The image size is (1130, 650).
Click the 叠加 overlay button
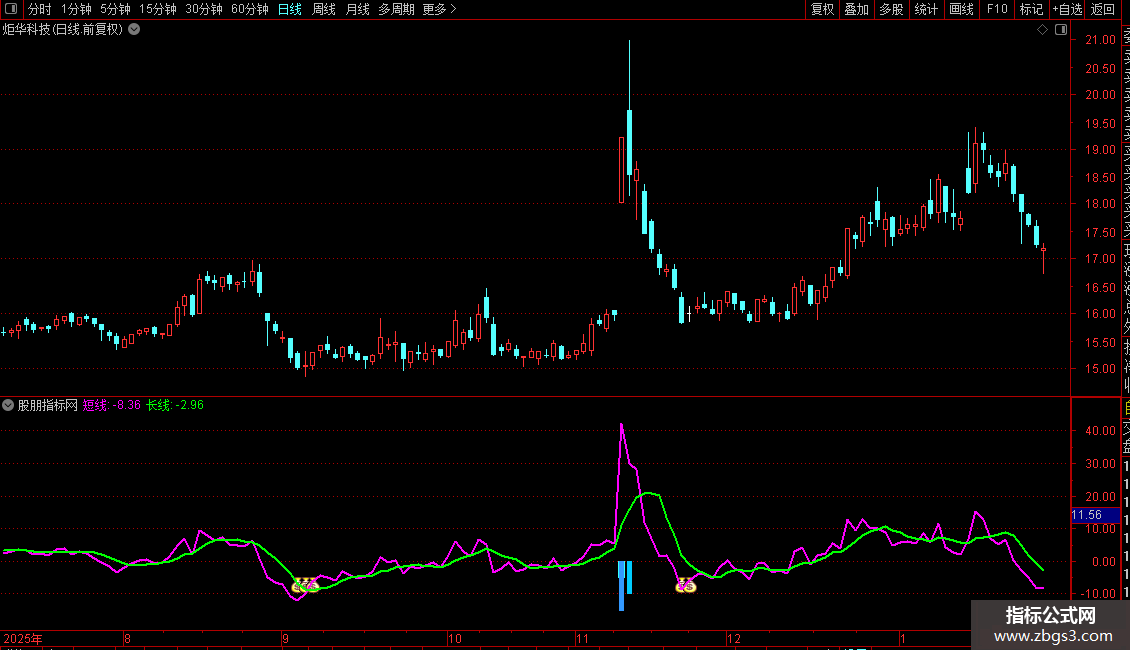click(x=857, y=9)
